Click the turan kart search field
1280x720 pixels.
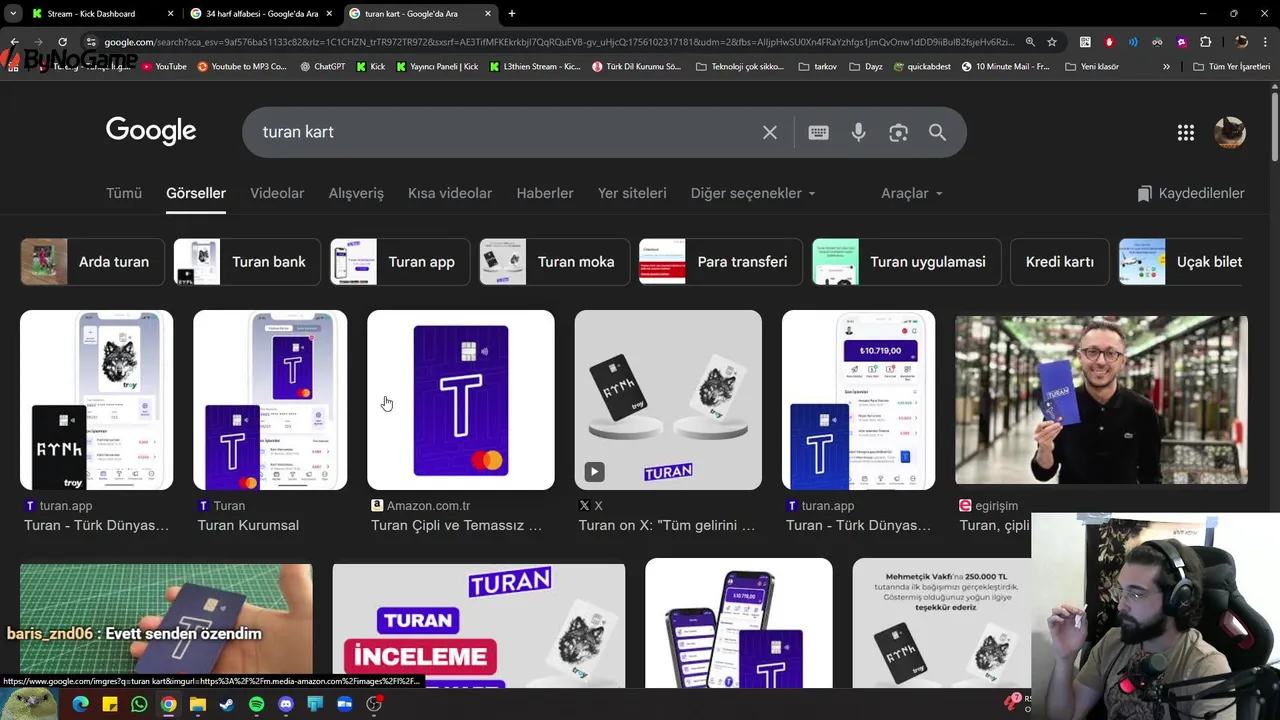click(x=500, y=132)
